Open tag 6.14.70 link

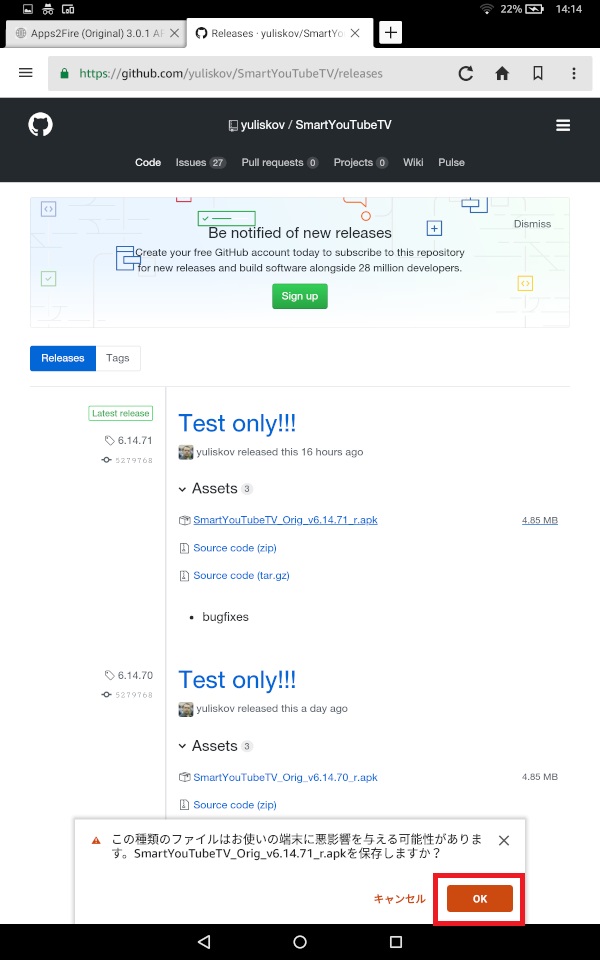coord(129,675)
